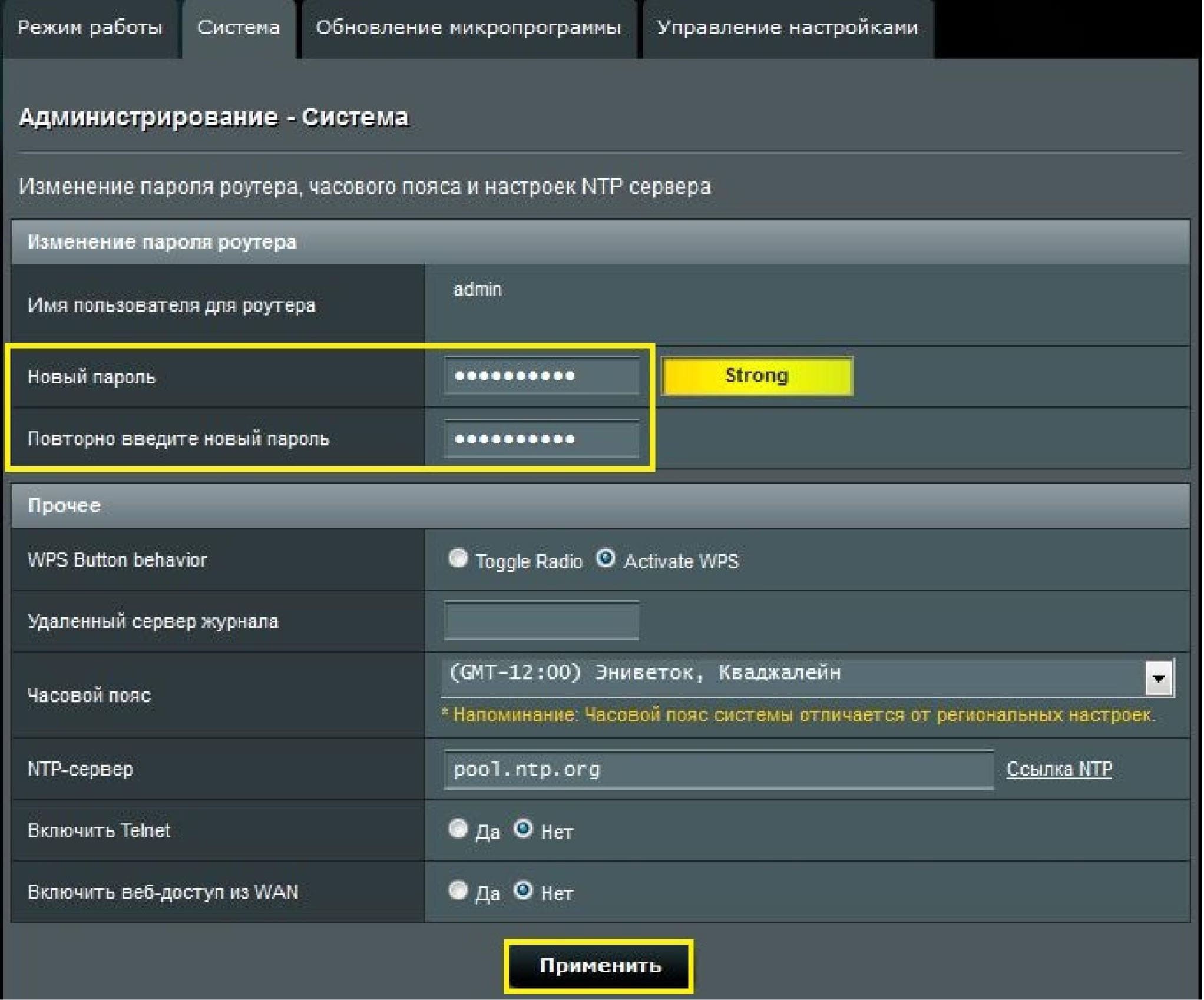Open the Управление настройками tab
Viewport: 1204px width, 1000px height.
click(788, 28)
